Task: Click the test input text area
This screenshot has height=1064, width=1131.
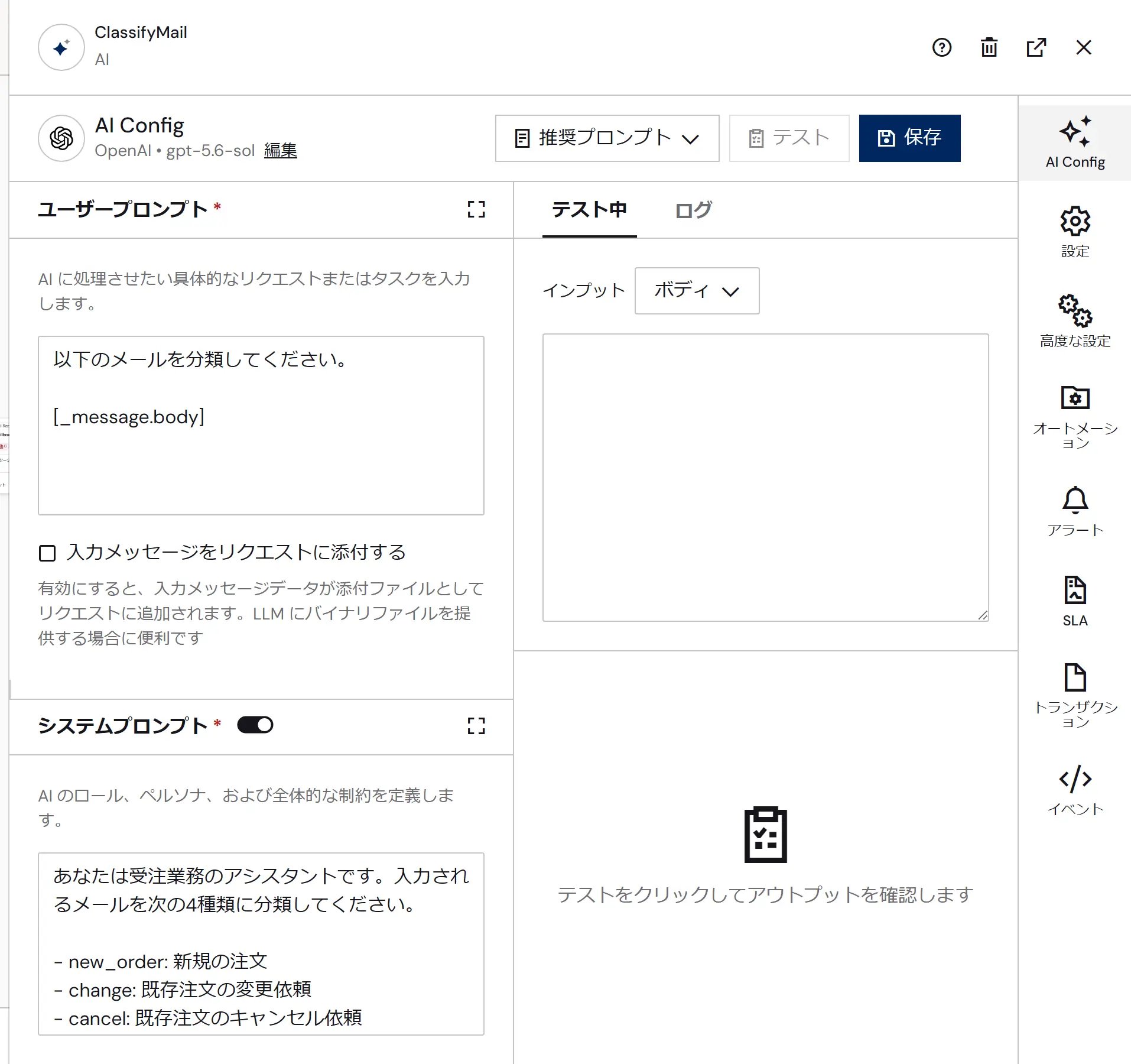Action: [x=765, y=478]
